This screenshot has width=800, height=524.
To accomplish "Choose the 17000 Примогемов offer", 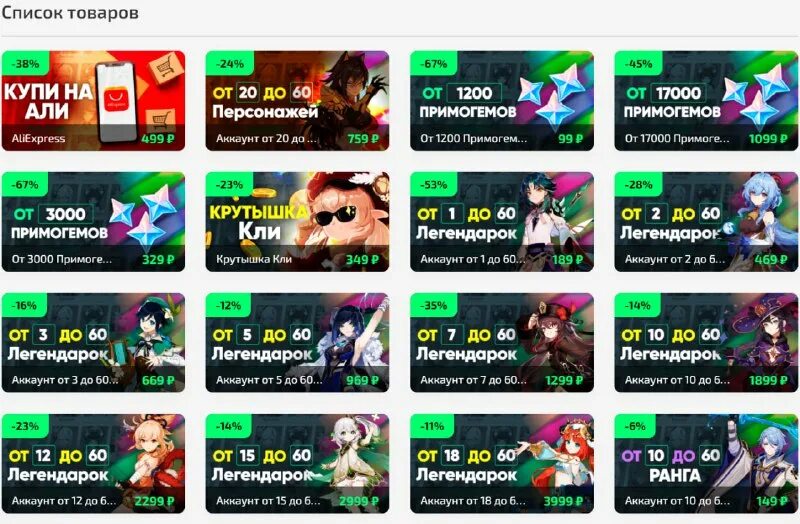I will [706, 101].
